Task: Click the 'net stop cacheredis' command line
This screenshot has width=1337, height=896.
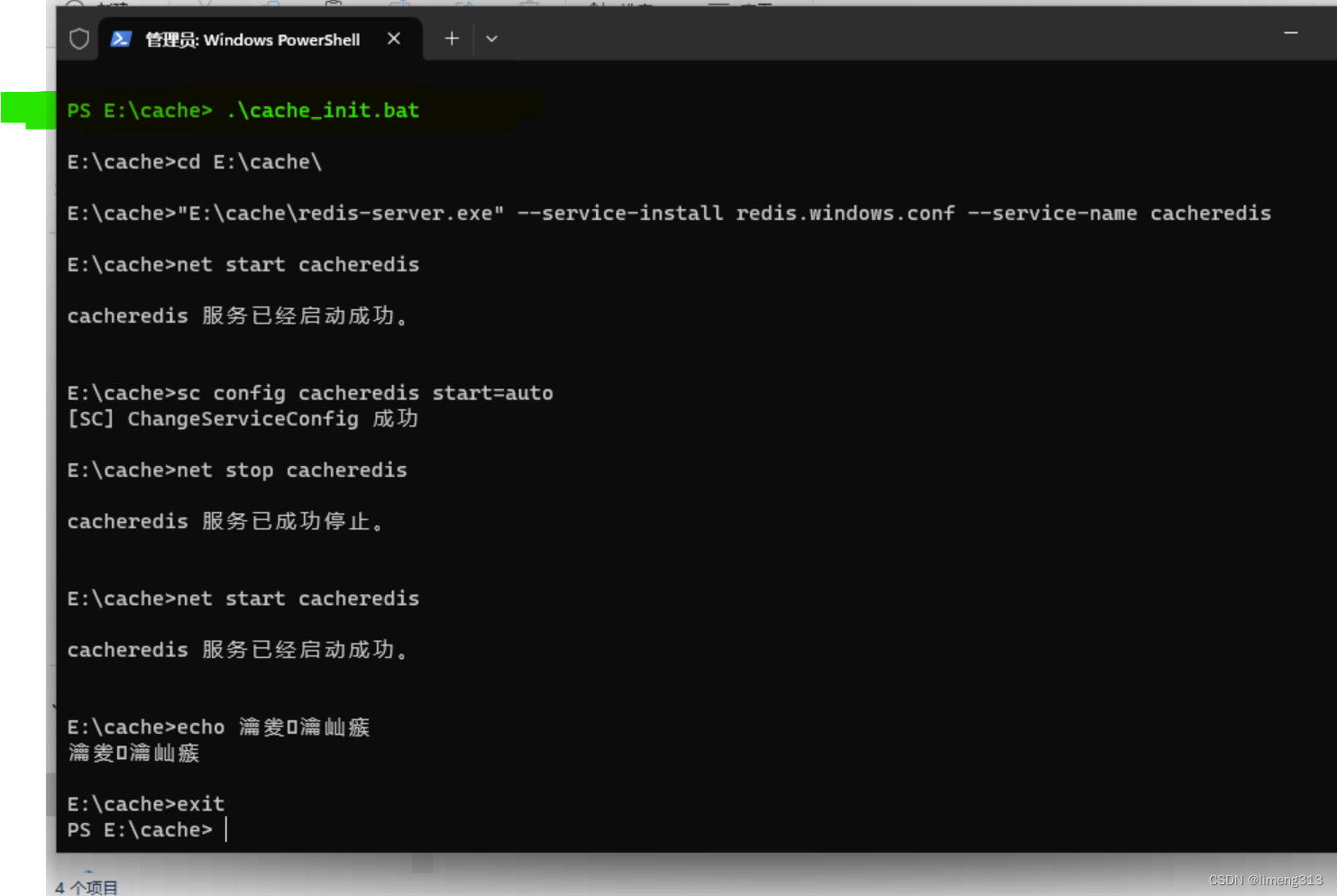Action: (x=237, y=471)
